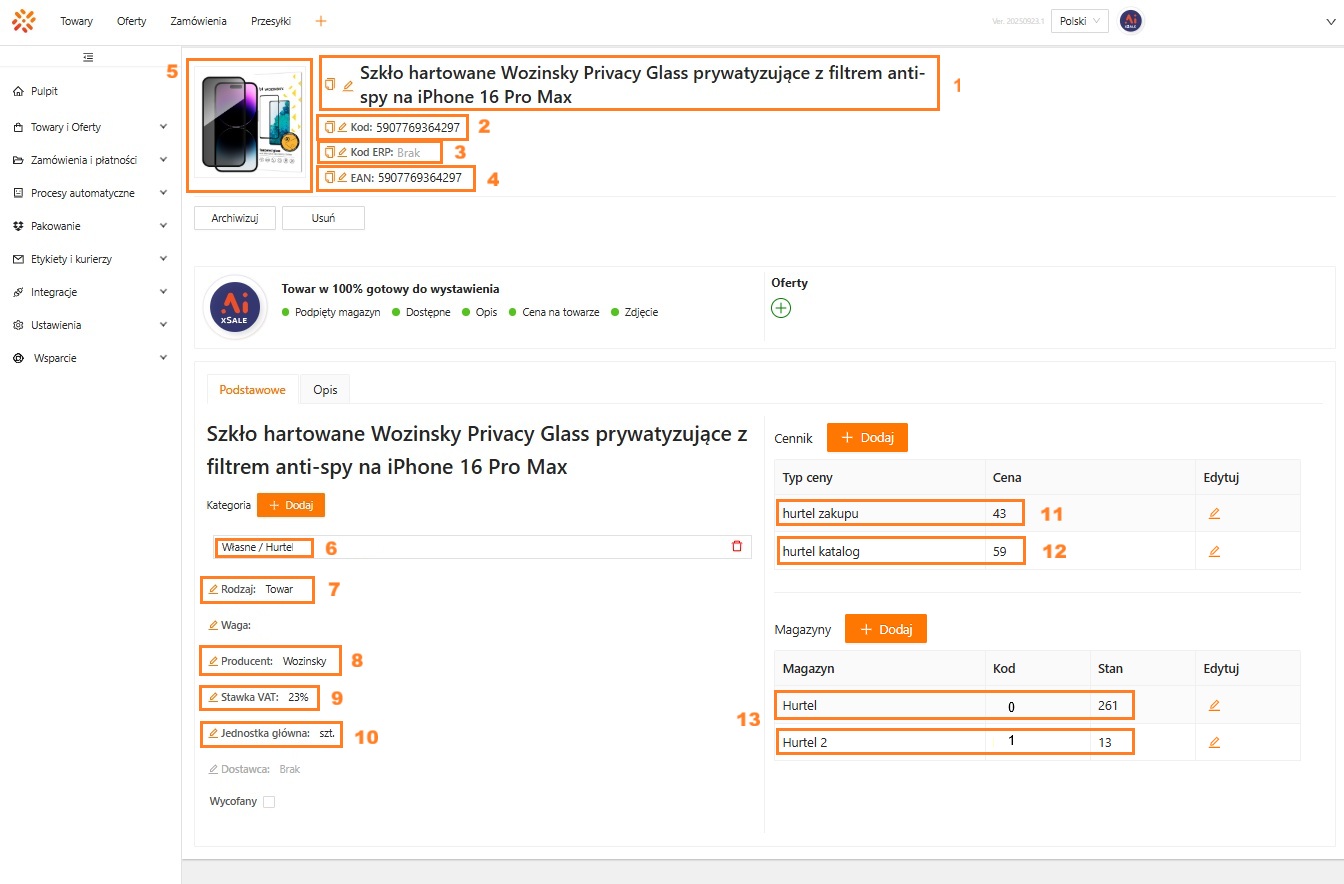Edit the Producent Wozinsky field
Viewport: 1344px width, 884px height.
pyautogui.click(x=213, y=661)
